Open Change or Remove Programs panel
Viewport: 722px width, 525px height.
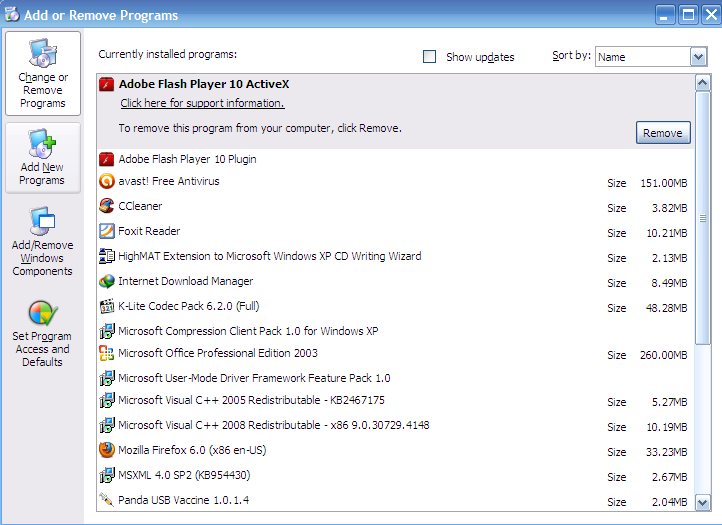[43, 74]
